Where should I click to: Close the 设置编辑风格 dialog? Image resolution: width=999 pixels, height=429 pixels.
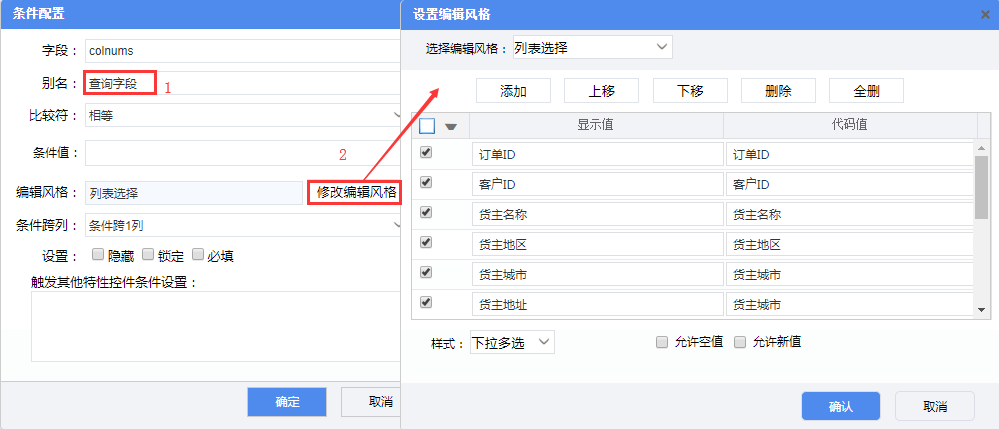(985, 14)
